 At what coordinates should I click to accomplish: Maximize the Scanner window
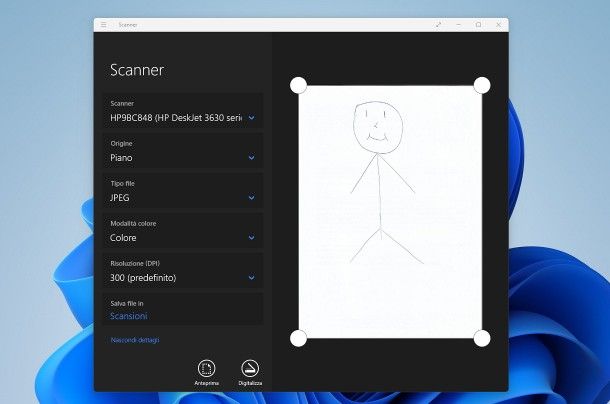(478, 24)
